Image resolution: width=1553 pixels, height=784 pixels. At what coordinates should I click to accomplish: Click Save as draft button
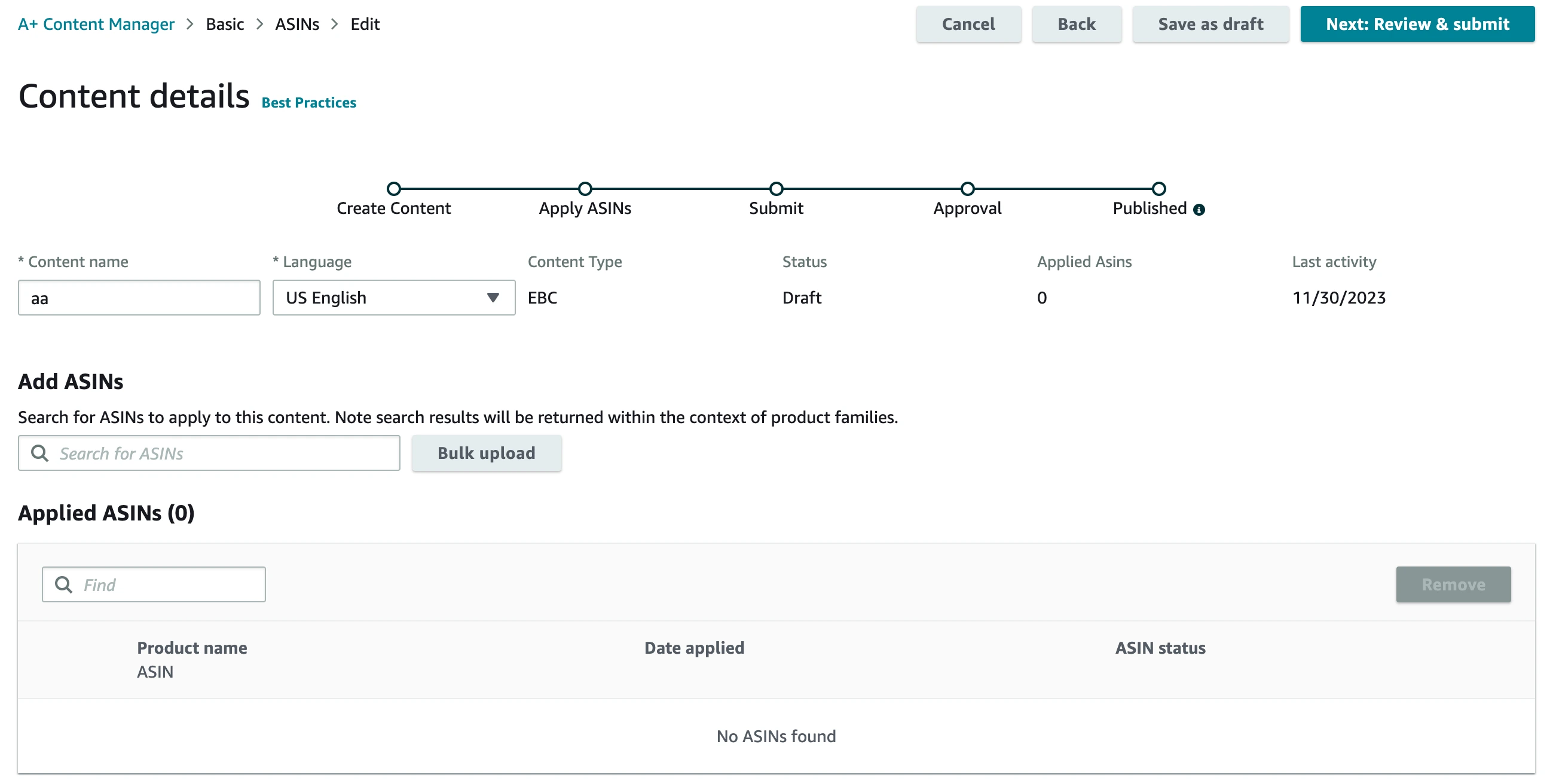click(x=1210, y=24)
